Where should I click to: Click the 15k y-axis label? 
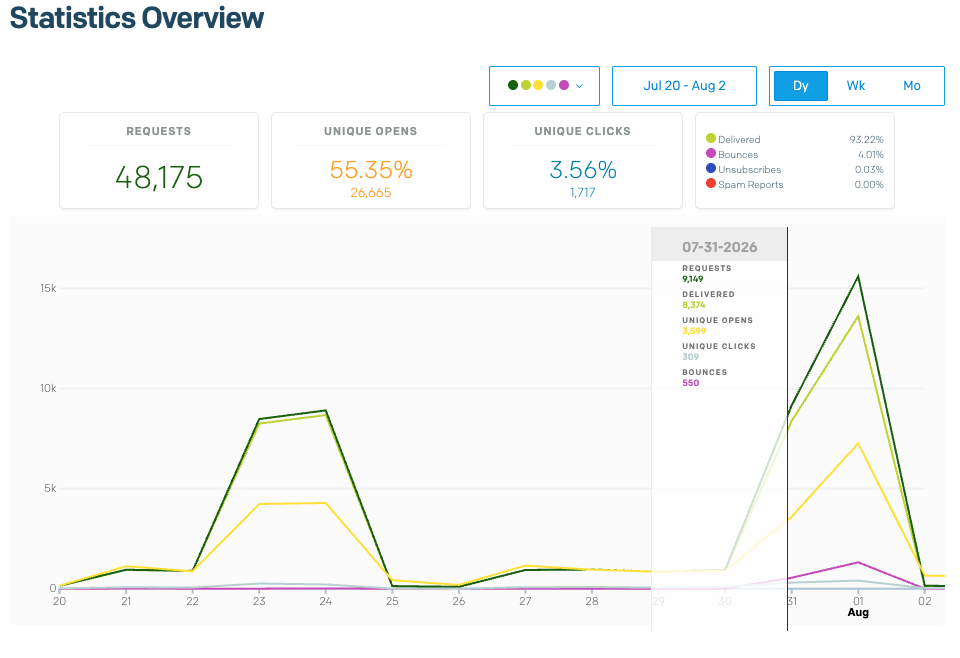(x=48, y=288)
